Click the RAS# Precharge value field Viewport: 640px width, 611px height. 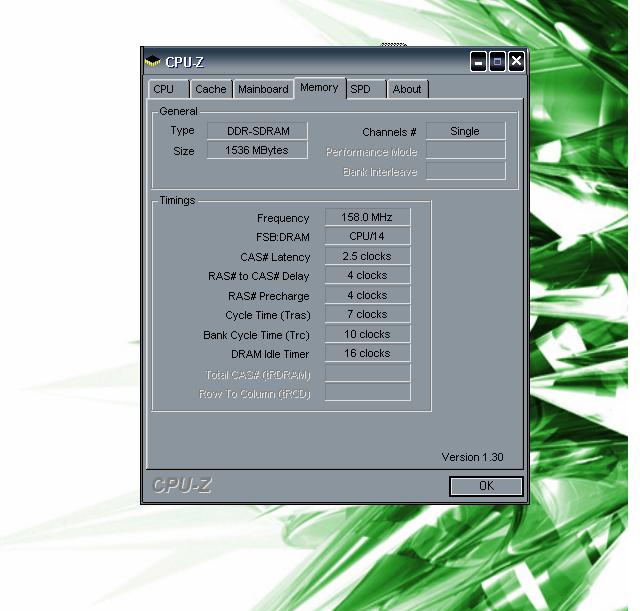click(368, 295)
